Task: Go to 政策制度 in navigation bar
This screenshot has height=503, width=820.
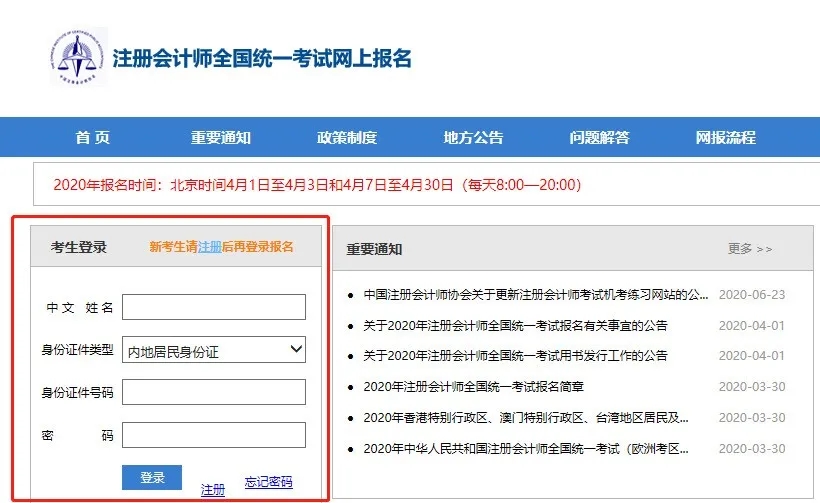Action: click(x=347, y=138)
